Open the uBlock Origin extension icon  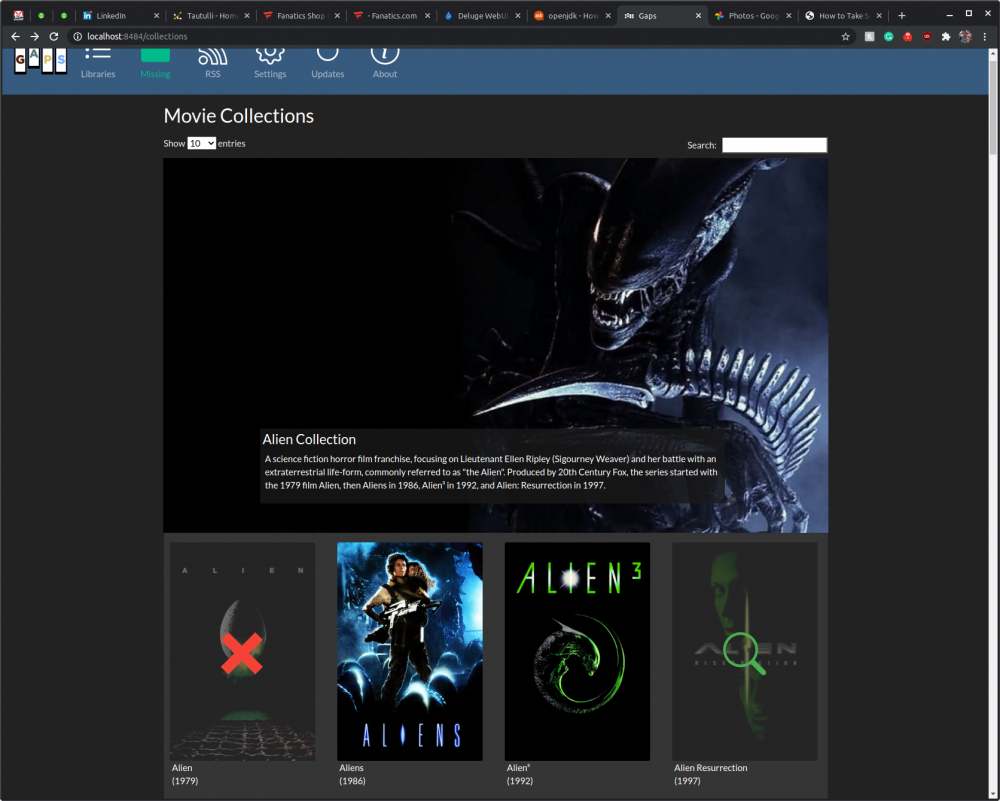927,36
